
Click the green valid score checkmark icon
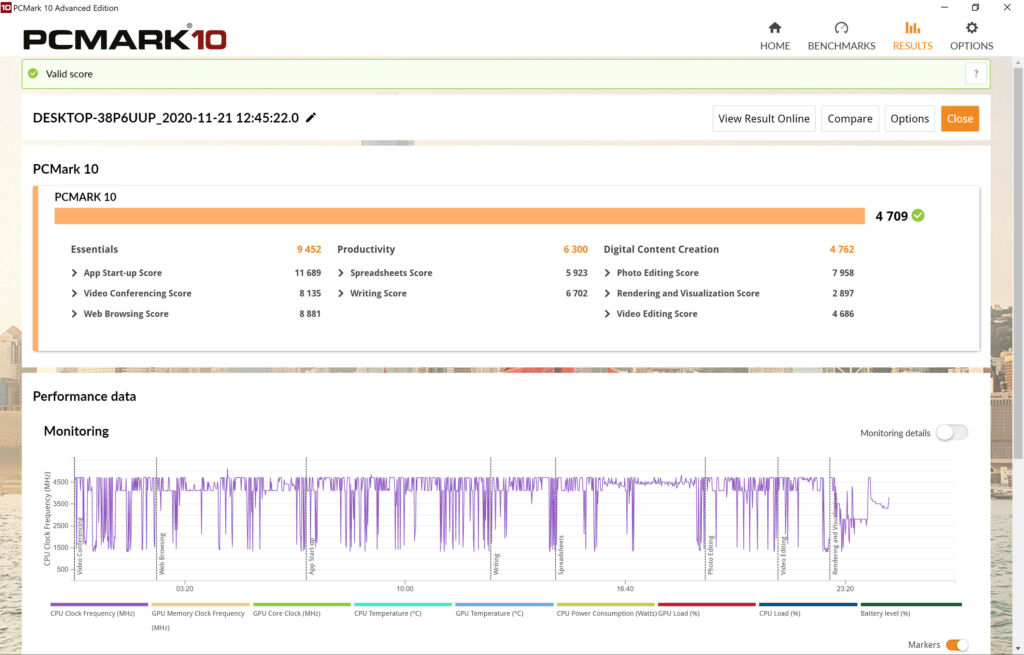point(33,74)
